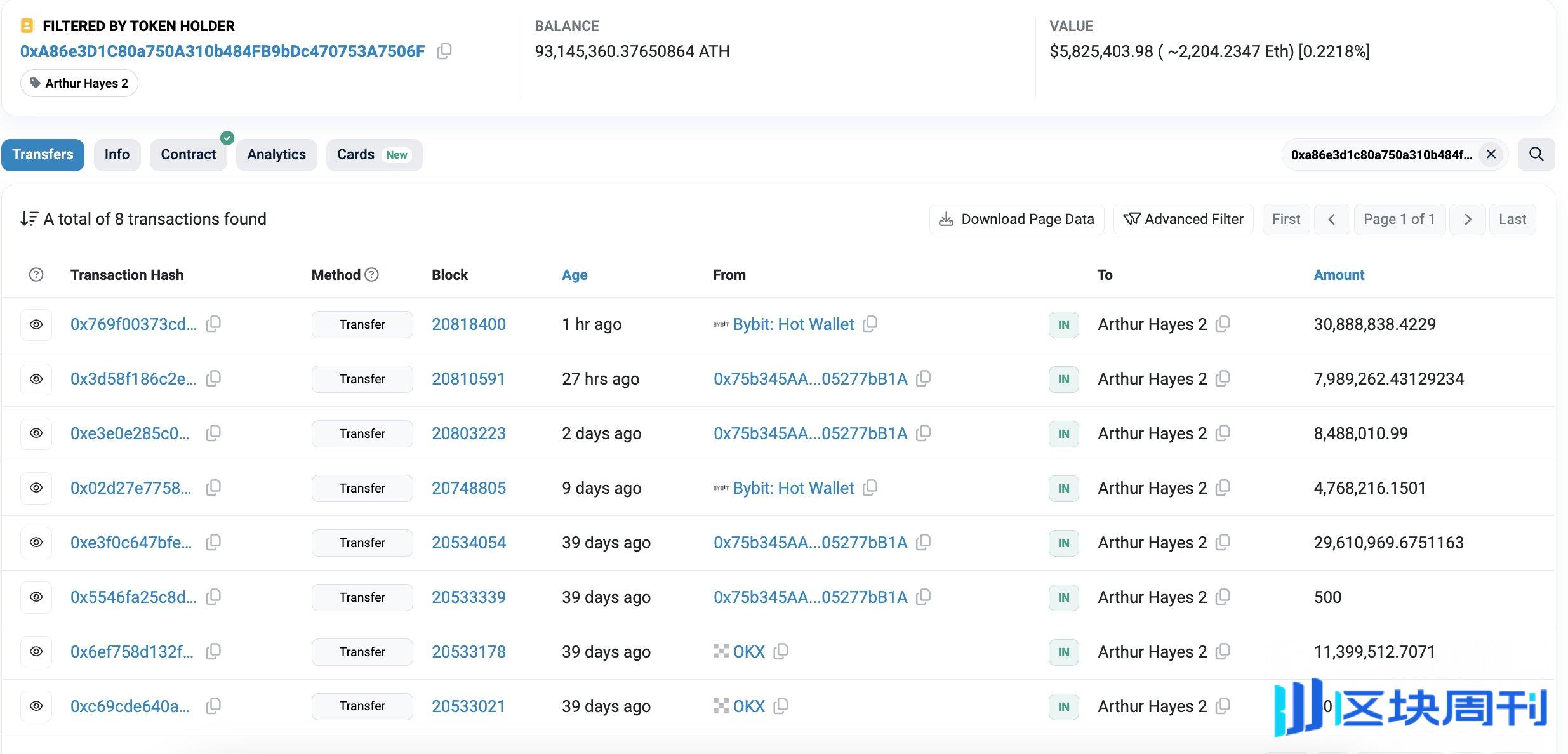This screenshot has width=1568, height=754.
Task: Toggle details eye for 0x6ef758d132f row
Action: (x=36, y=652)
